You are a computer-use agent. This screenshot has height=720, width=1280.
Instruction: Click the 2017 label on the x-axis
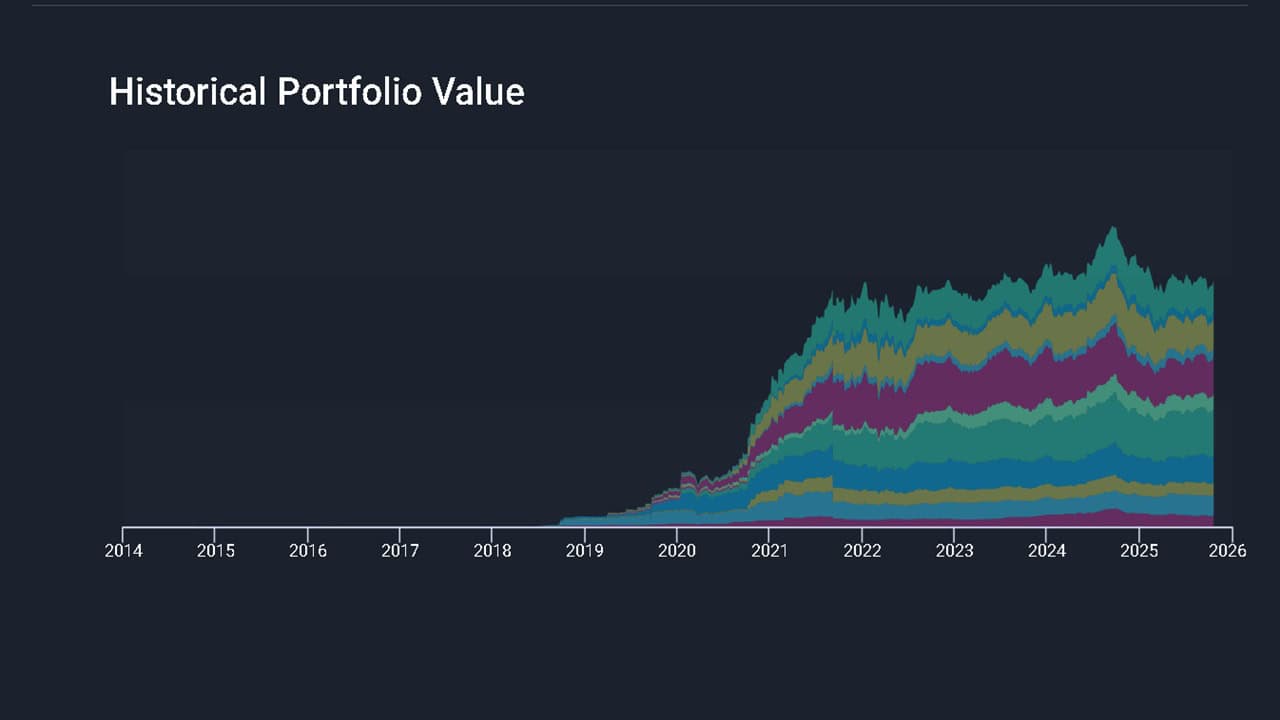pos(400,551)
